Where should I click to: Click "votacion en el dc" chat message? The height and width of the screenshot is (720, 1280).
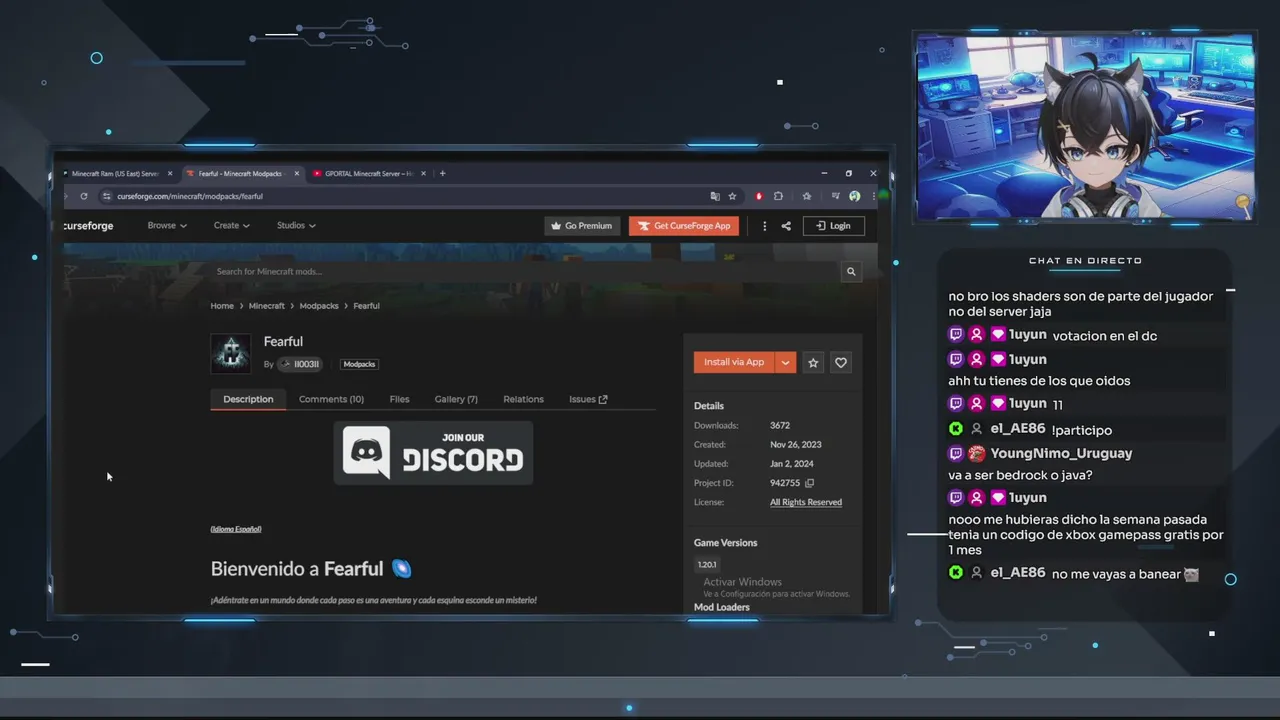pos(1105,336)
